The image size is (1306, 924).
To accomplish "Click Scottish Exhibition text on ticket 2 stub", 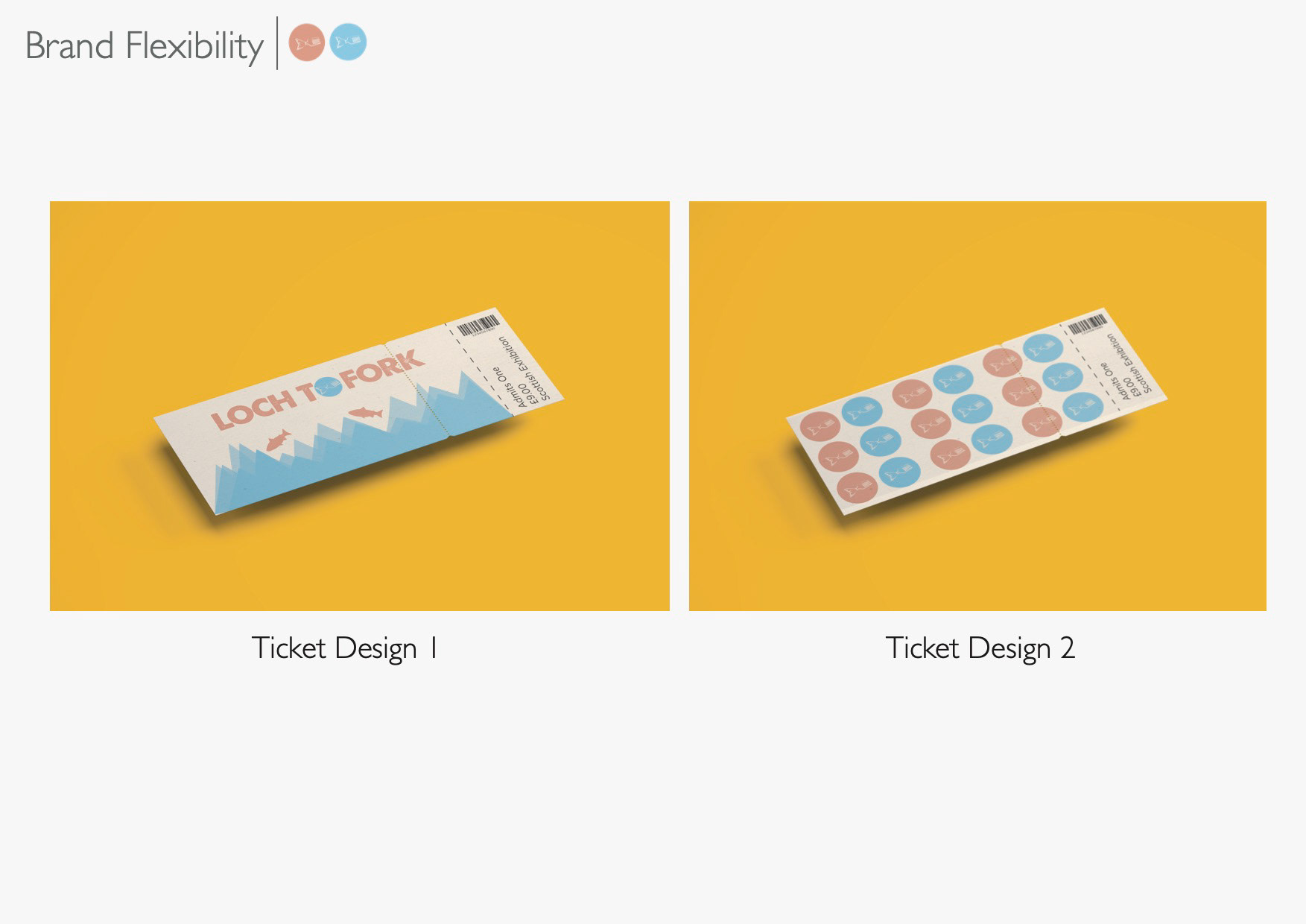I will 1129,363.
